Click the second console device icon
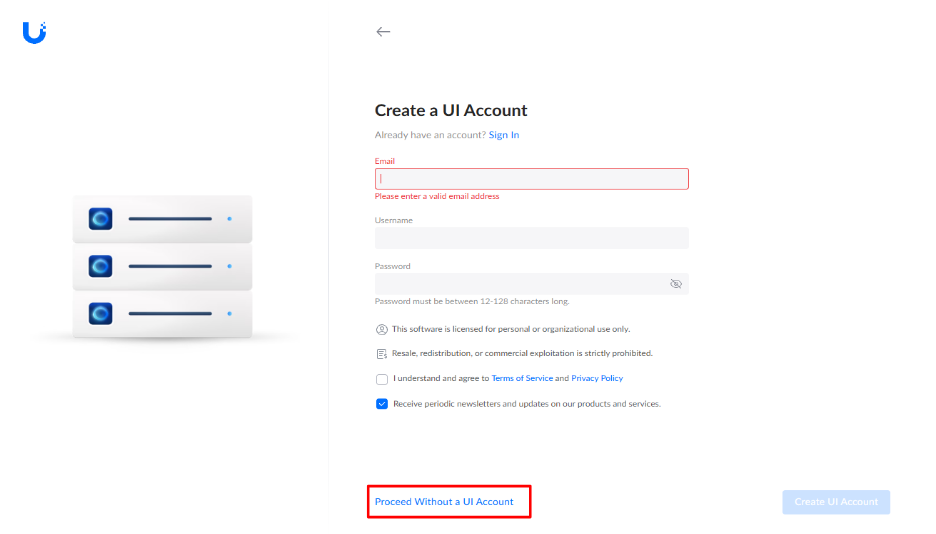 point(100,266)
